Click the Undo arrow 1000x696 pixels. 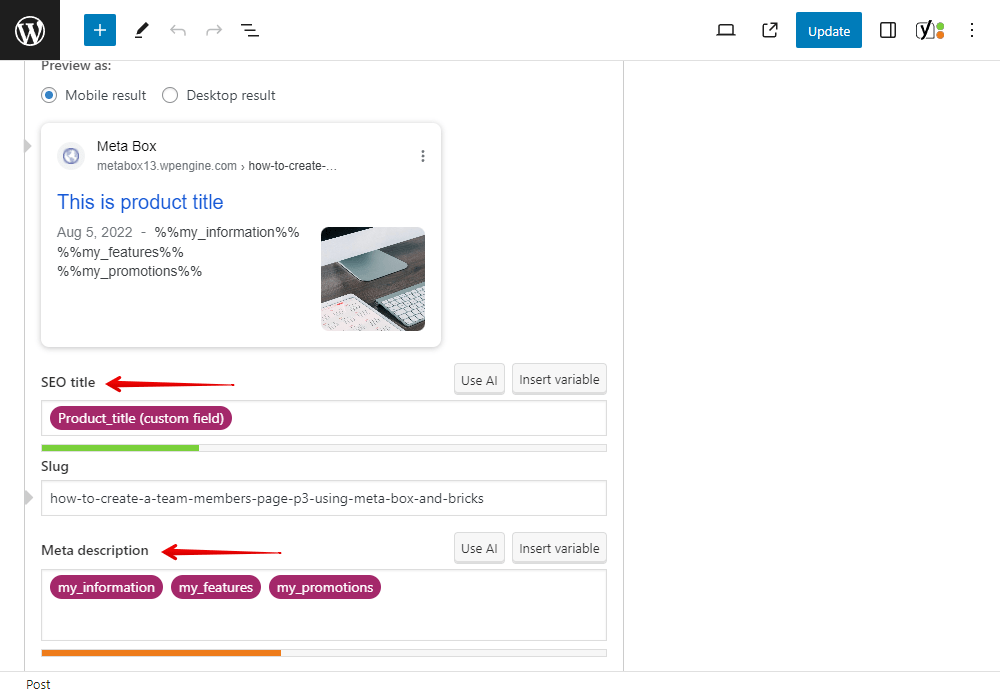(178, 30)
